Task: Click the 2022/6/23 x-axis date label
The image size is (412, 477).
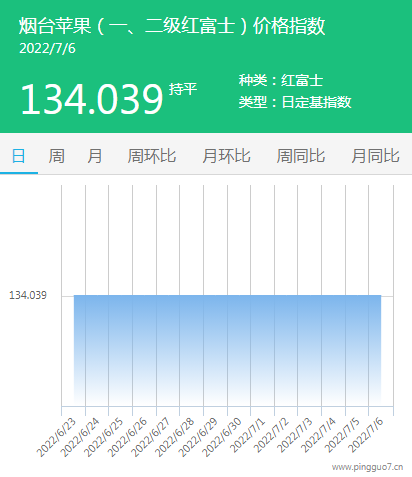Action: pyautogui.click(x=57, y=437)
